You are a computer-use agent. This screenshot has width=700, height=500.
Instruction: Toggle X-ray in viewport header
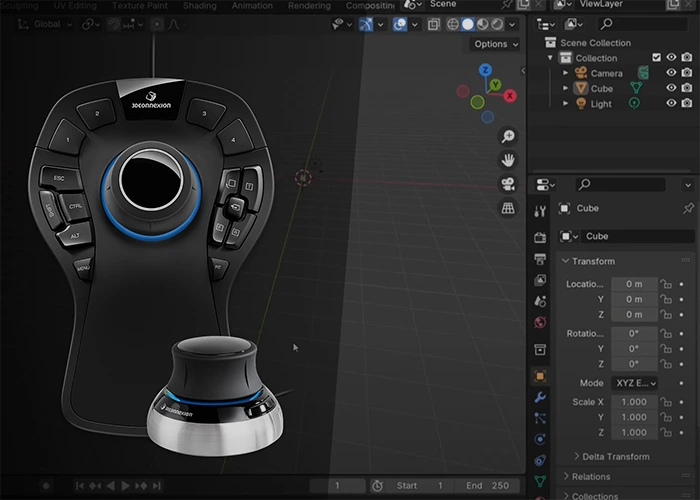436,24
